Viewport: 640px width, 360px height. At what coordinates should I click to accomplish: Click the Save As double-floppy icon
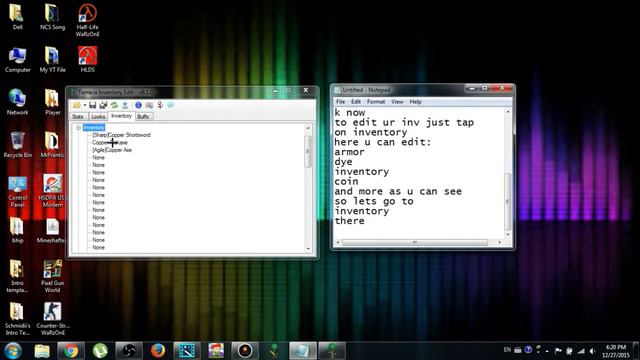pyautogui.click(x=103, y=105)
